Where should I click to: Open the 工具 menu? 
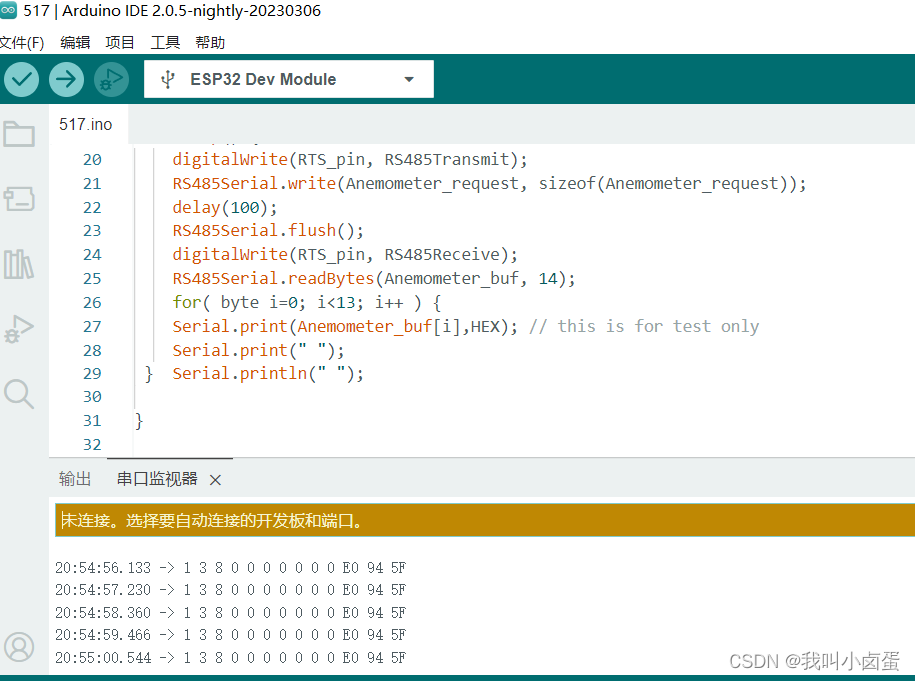tap(165, 43)
